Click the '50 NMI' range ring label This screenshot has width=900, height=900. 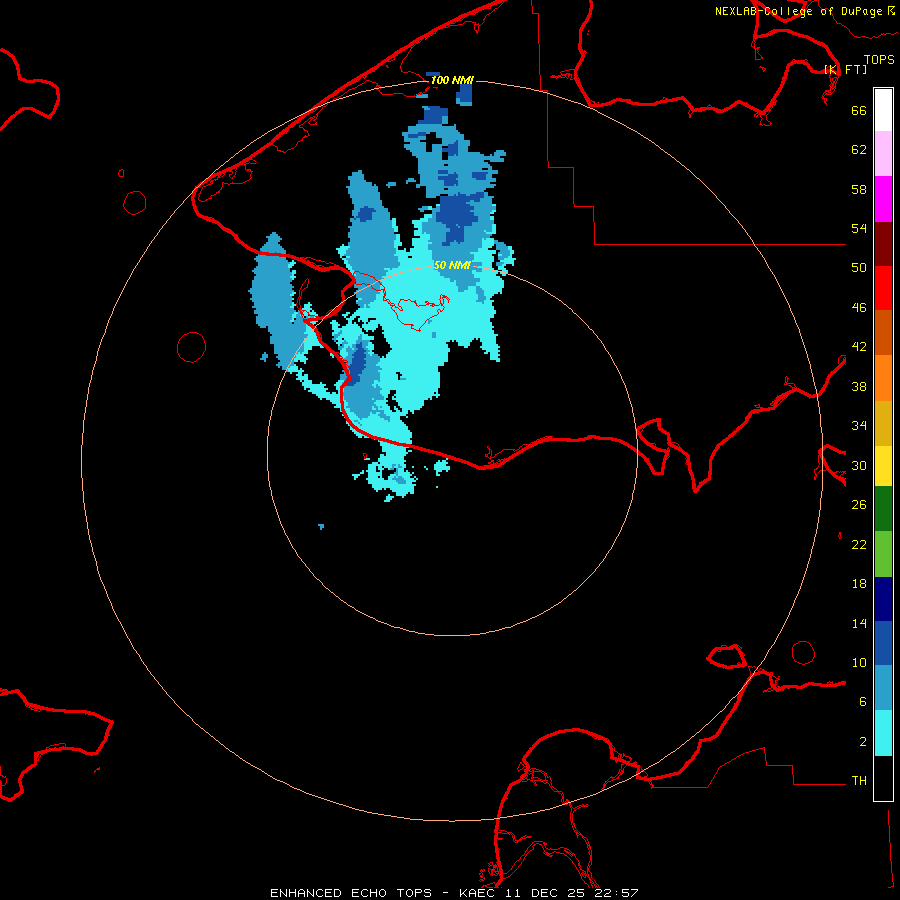coord(452,265)
